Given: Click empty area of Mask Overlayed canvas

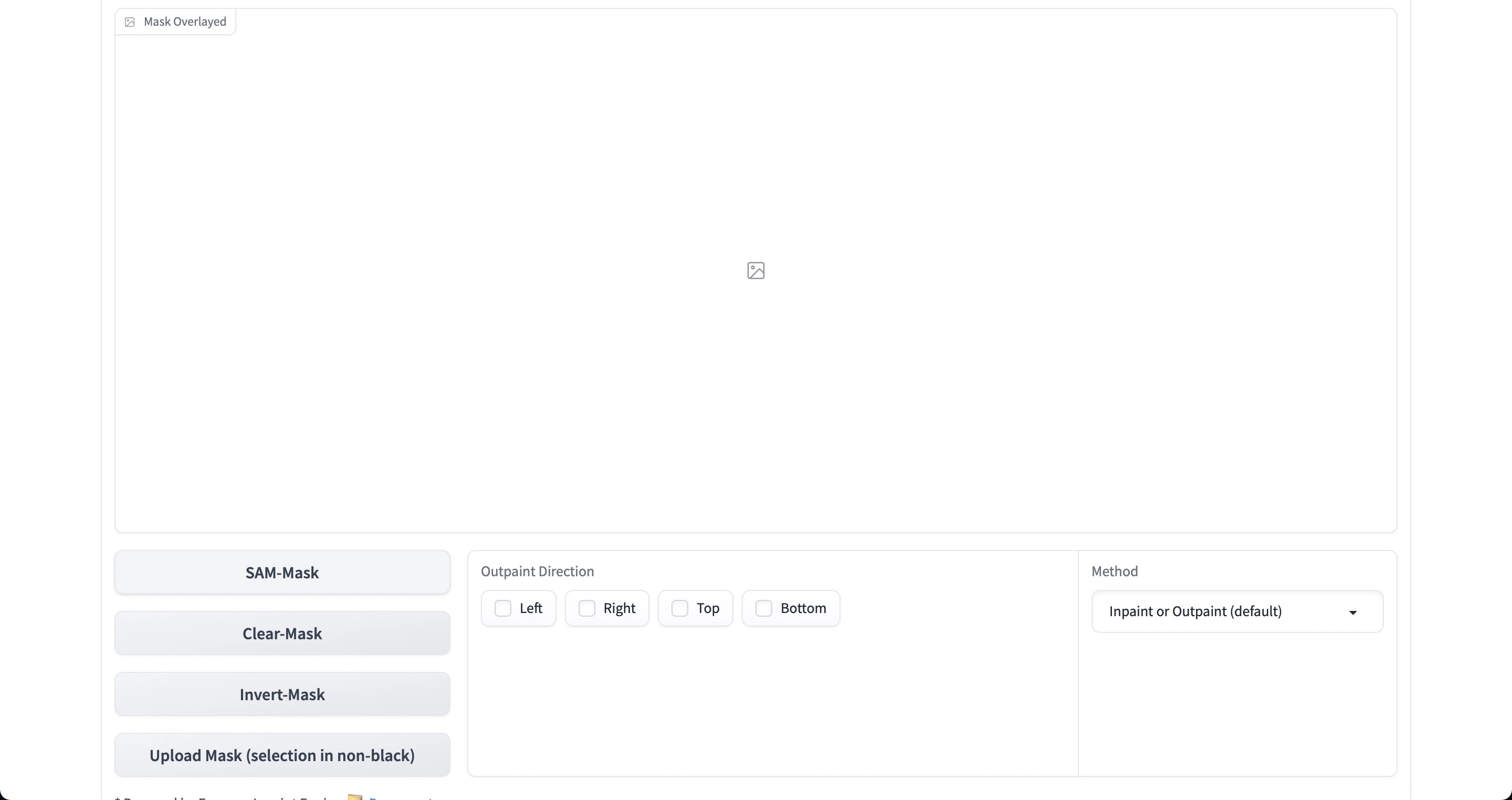Looking at the screenshot, I should tap(469, 382).
